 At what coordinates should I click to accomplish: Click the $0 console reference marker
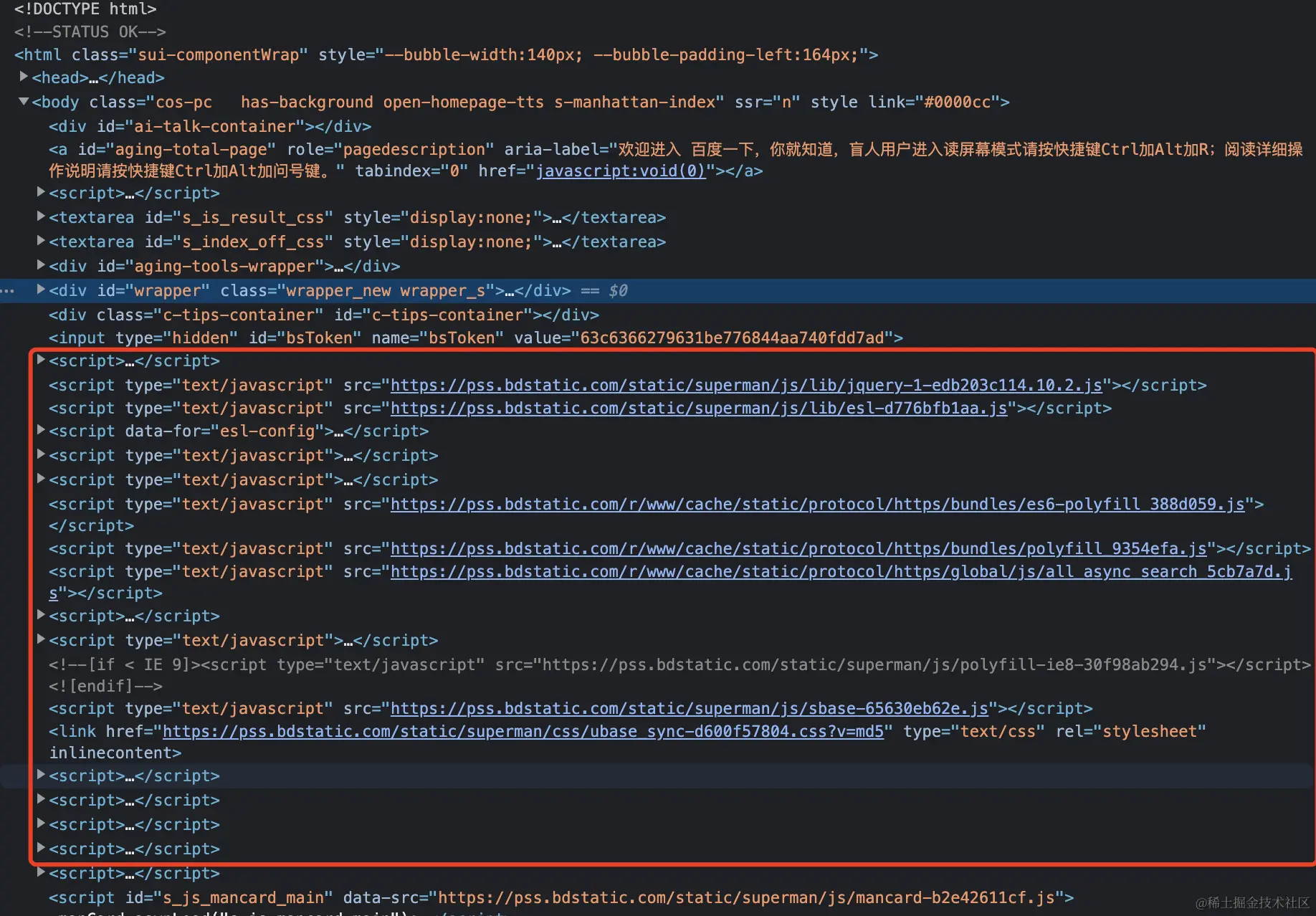pyautogui.click(x=618, y=290)
